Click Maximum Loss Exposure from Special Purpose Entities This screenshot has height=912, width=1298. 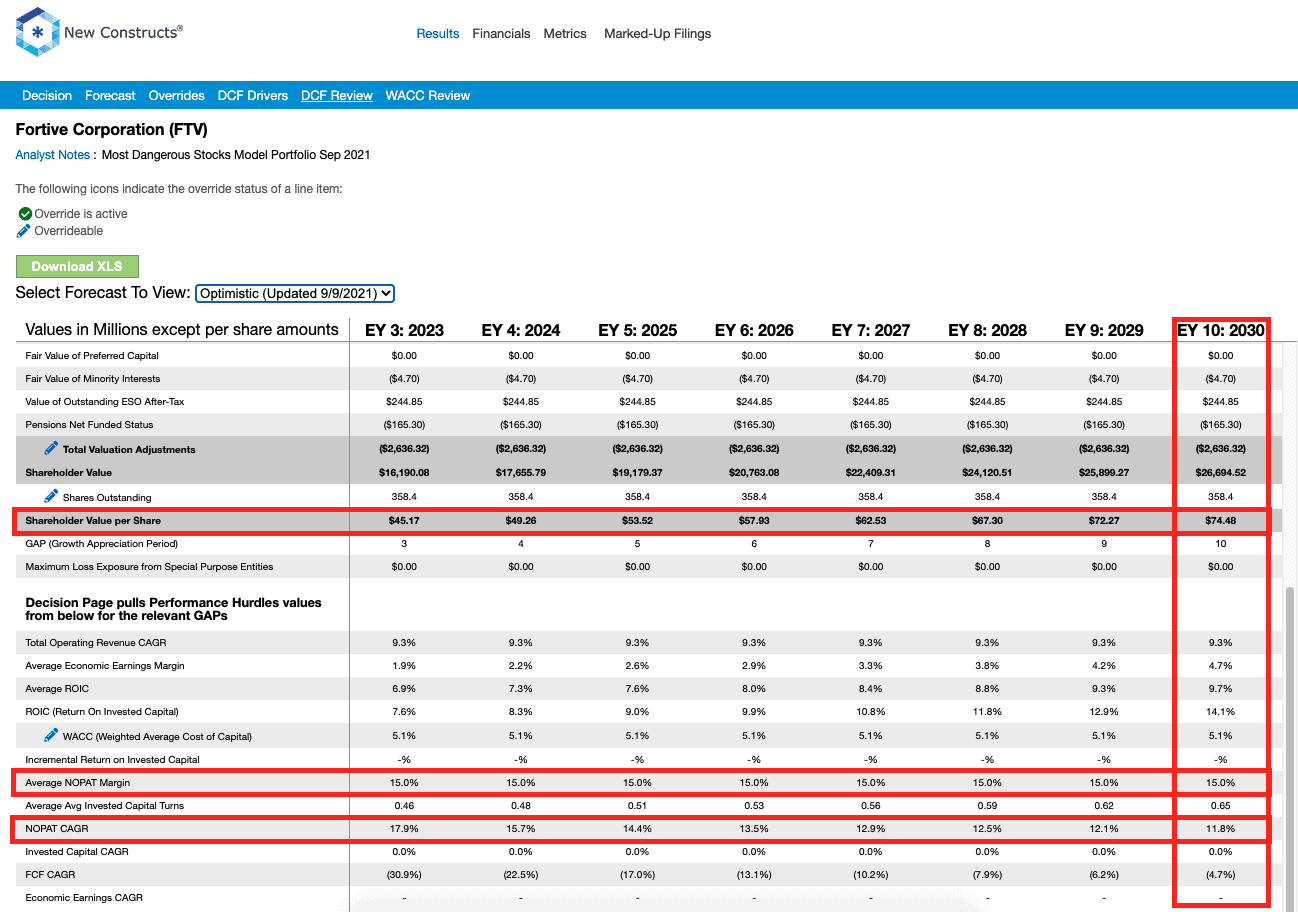149,567
